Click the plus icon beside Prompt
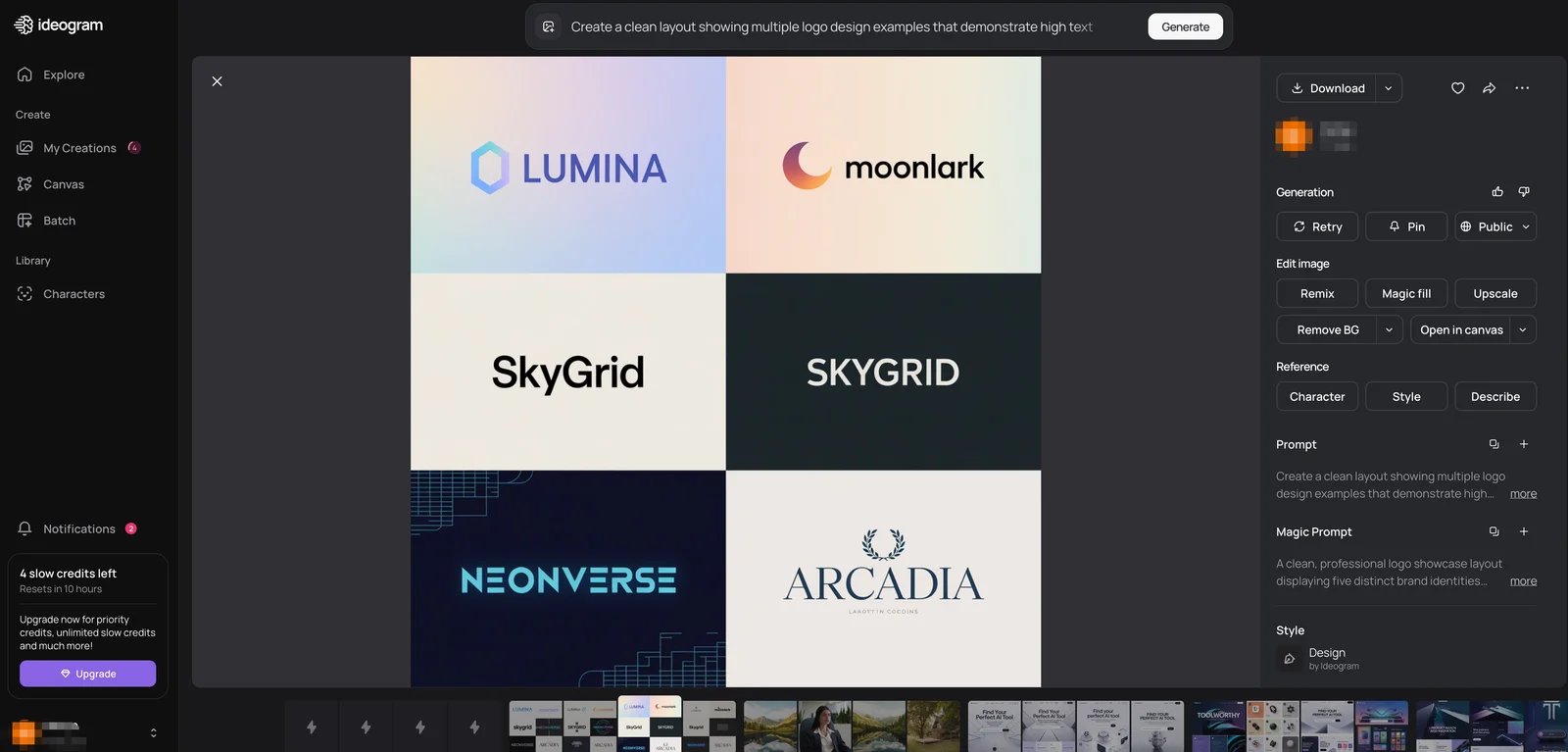This screenshot has height=752, width=1568. point(1524,444)
